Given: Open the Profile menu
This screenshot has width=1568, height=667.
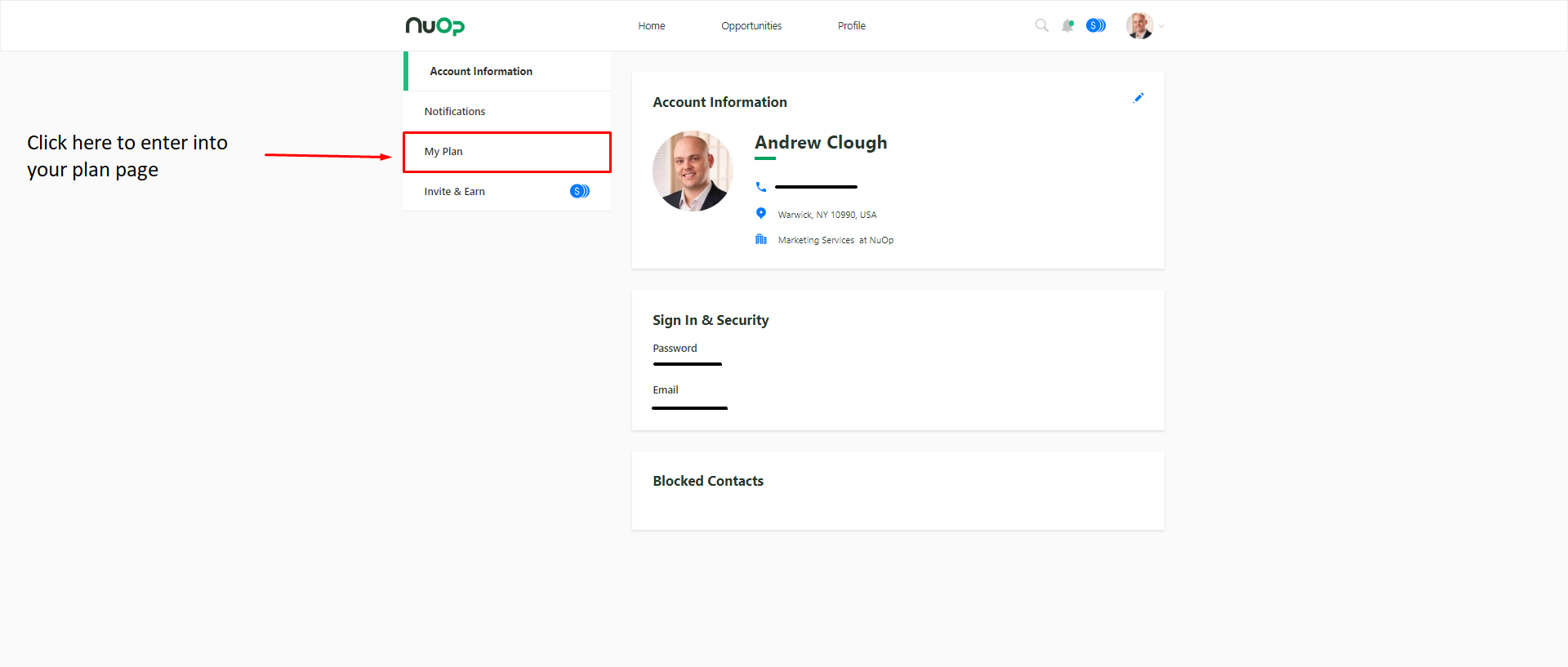Looking at the screenshot, I should tap(852, 26).
